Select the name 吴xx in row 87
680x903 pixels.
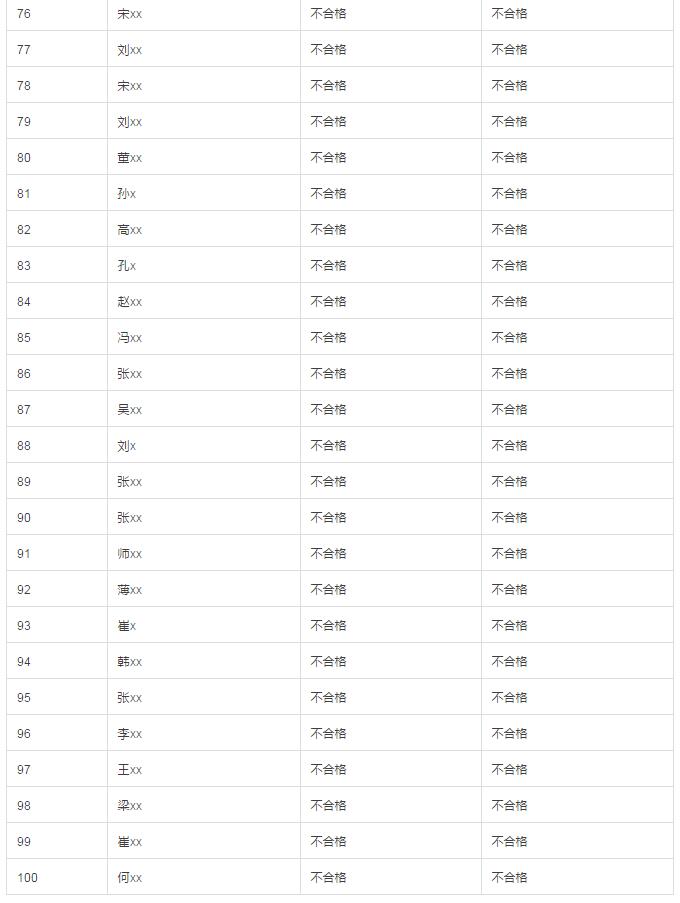click(130, 410)
